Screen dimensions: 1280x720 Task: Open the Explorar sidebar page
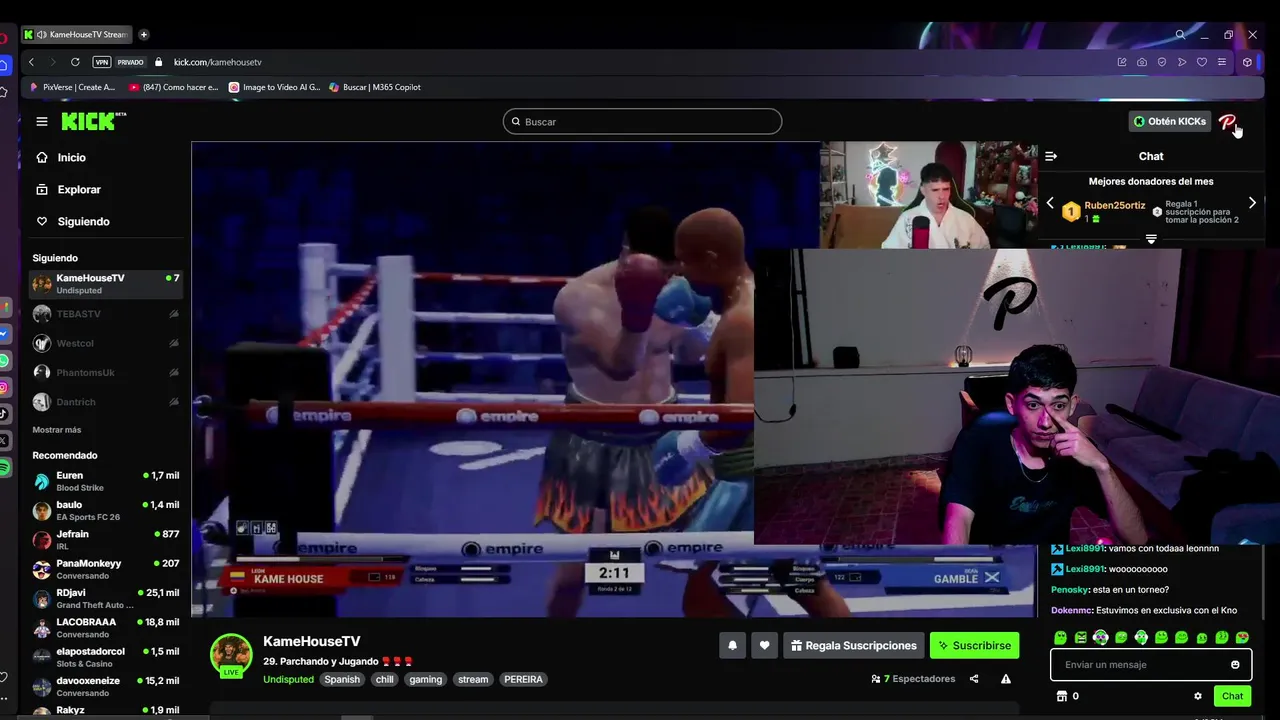79,189
